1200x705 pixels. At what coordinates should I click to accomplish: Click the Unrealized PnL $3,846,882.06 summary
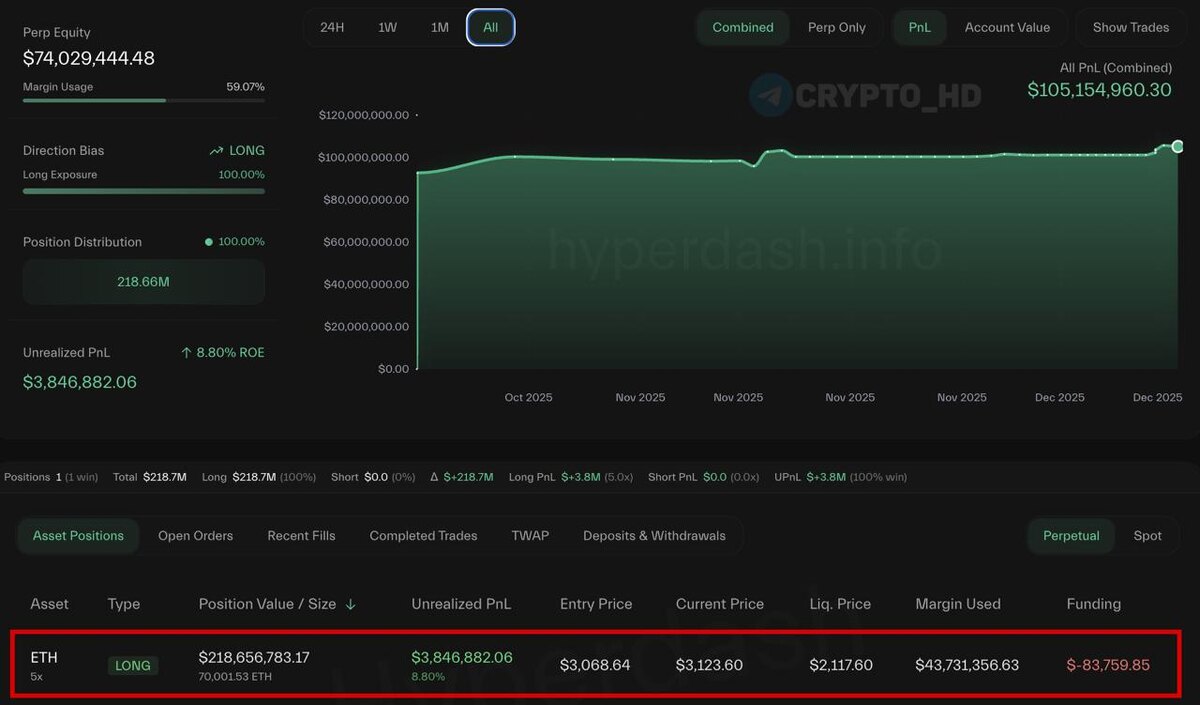(x=80, y=382)
